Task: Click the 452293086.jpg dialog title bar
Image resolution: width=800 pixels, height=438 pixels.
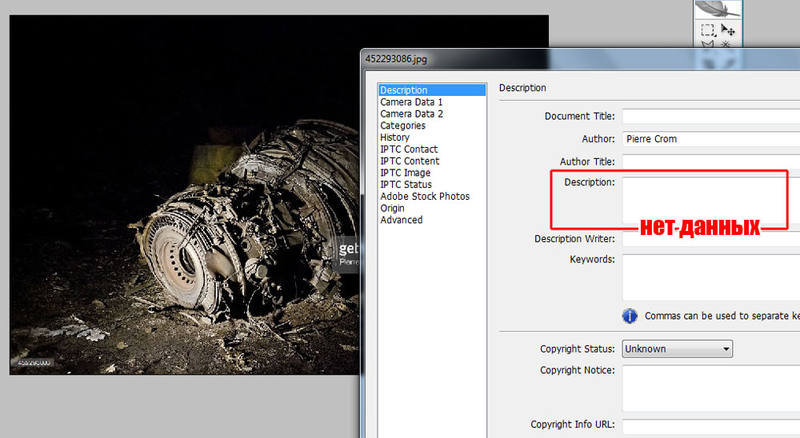Action: click(x=580, y=59)
